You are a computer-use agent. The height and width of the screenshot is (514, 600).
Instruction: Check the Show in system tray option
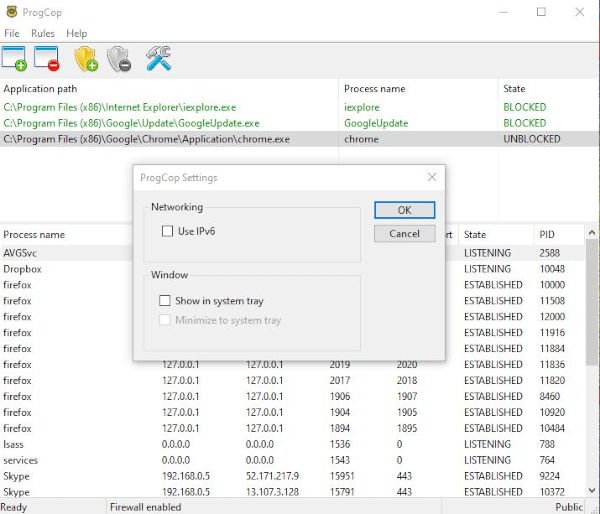pyautogui.click(x=166, y=300)
